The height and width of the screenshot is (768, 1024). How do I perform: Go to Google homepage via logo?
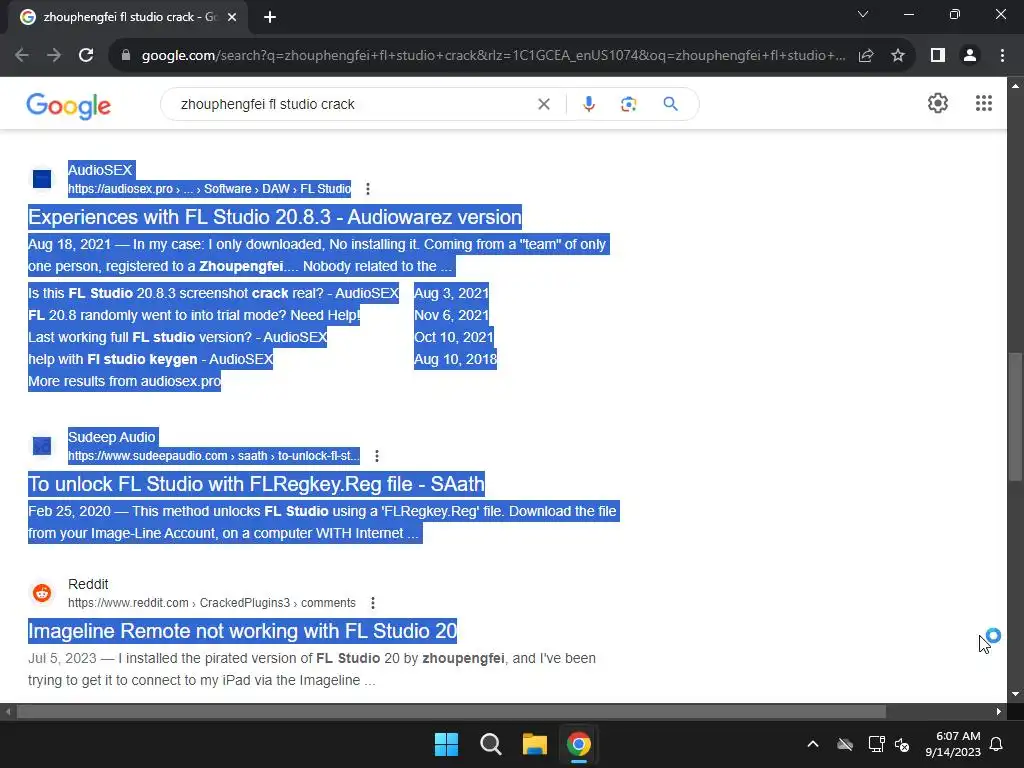[x=69, y=105]
